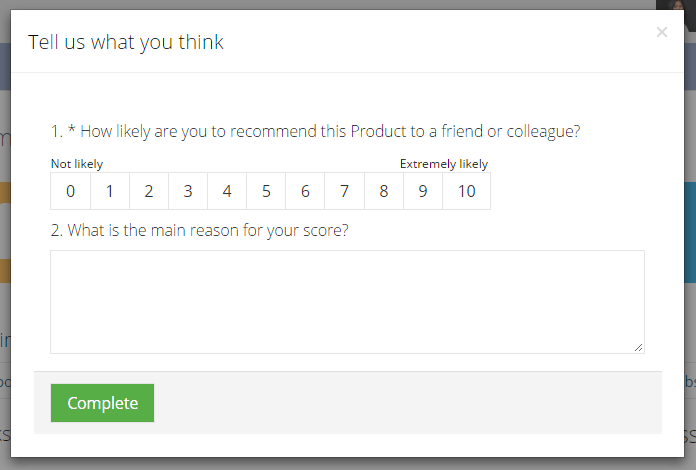The height and width of the screenshot is (470, 696).
Task: Choose rating 2 for recommendation likelihood
Action: click(x=149, y=191)
